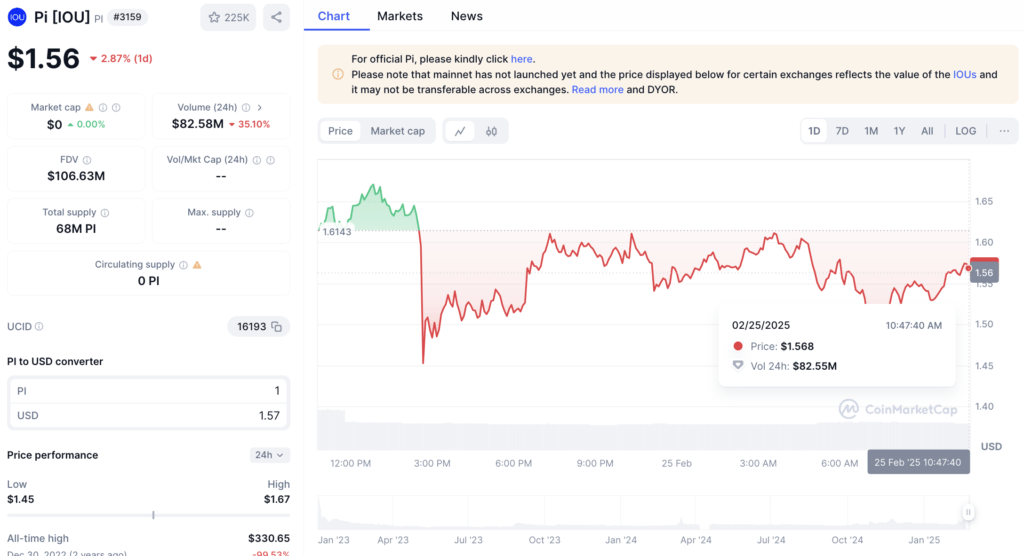
Task: Open FDV info icon
Action: [87, 160]
